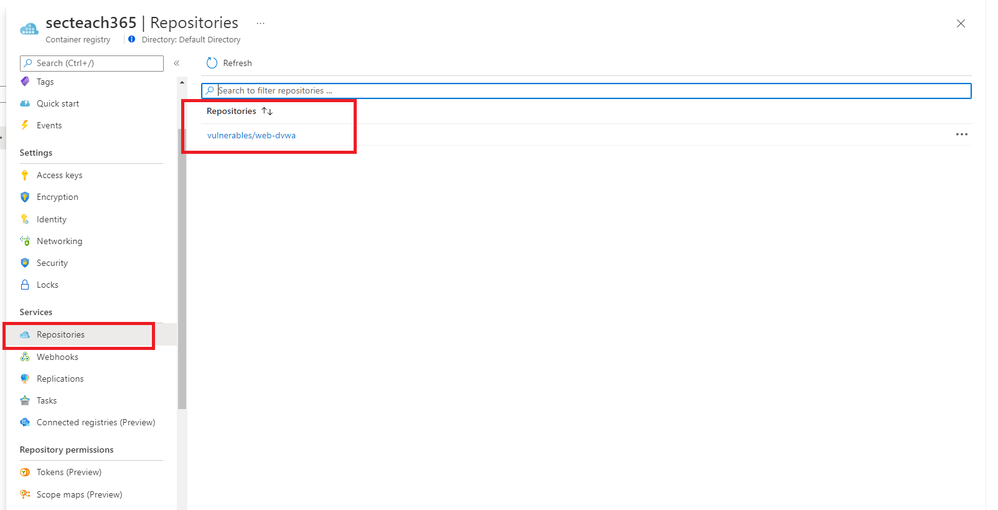Image resolution: width=998 pixels, height=510 pixels.
Task: Click the Settings section heading
Action: (x=36, y=153)
